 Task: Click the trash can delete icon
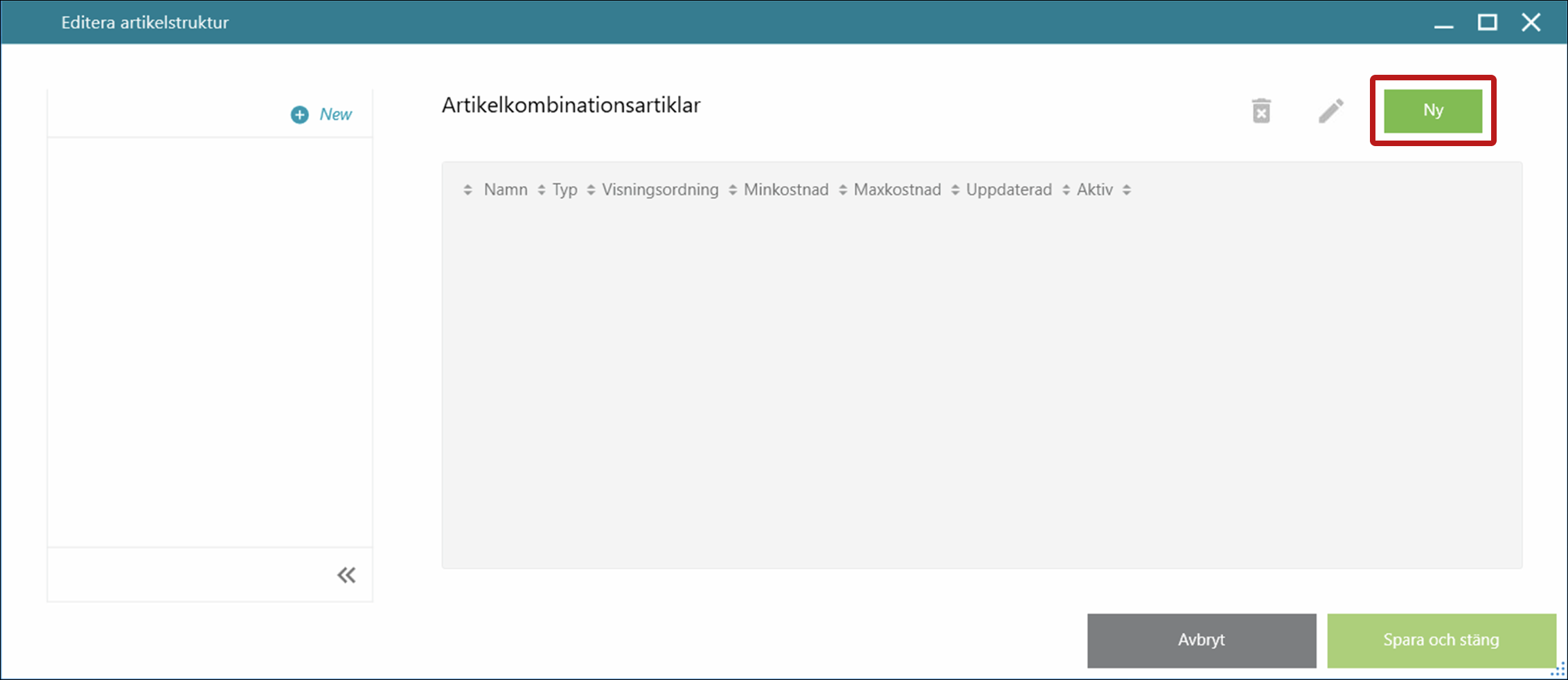tap(1261, 111)
